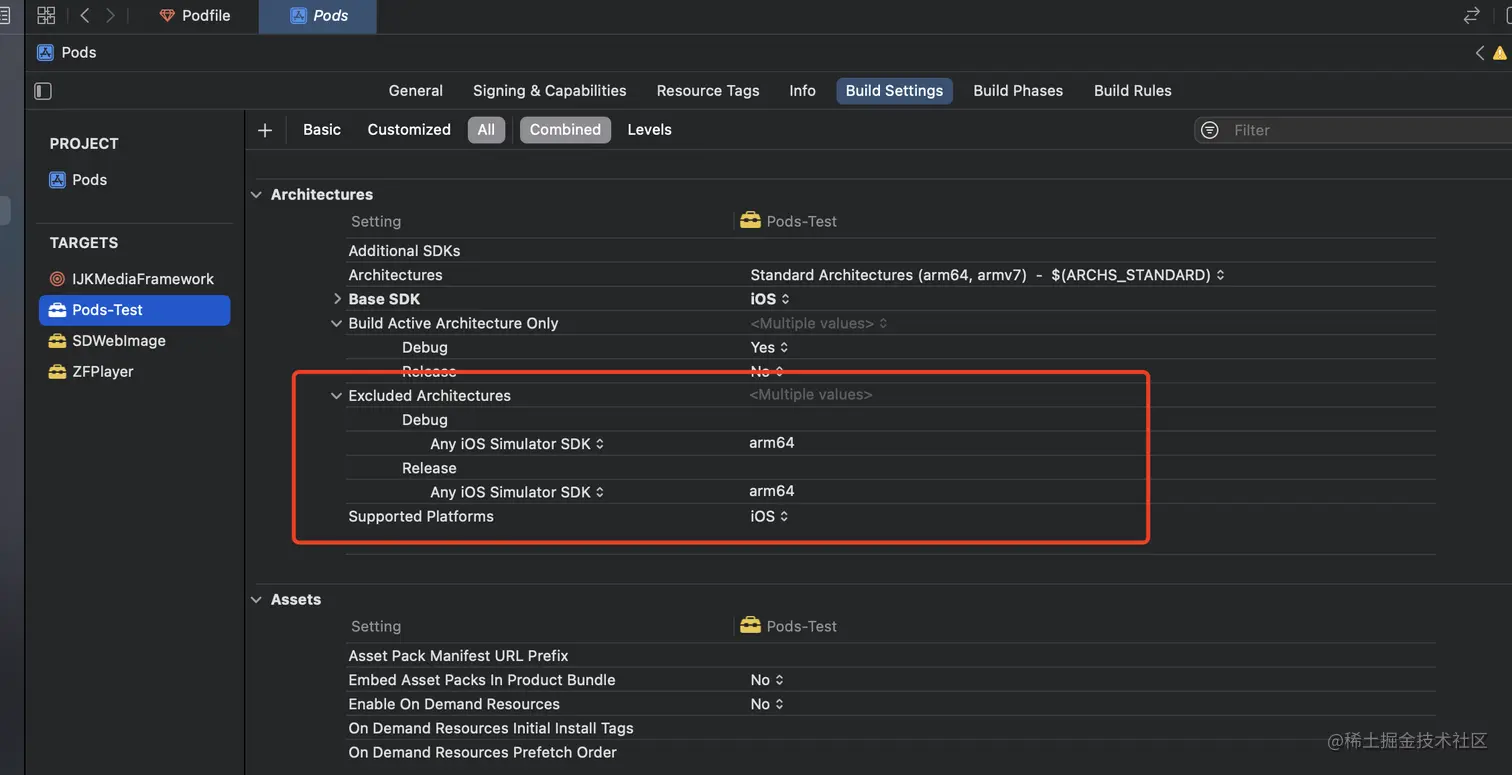Viewport: 1512px width, 775px height.
Task: Select the Pods-Test target in the sidebar
Action: (134, 310)
